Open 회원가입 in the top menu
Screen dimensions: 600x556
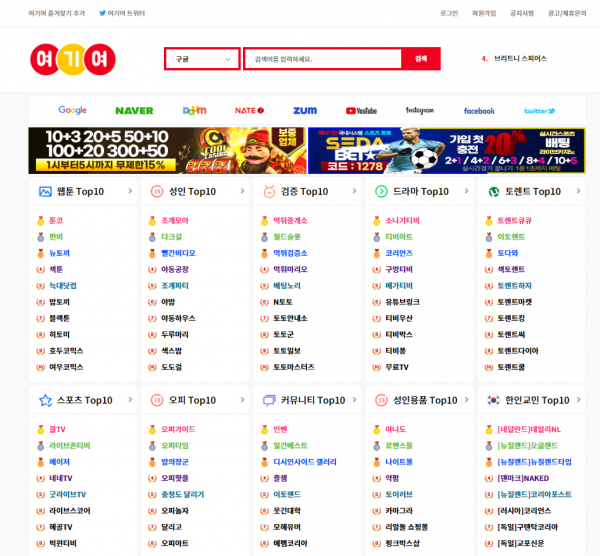484,13
